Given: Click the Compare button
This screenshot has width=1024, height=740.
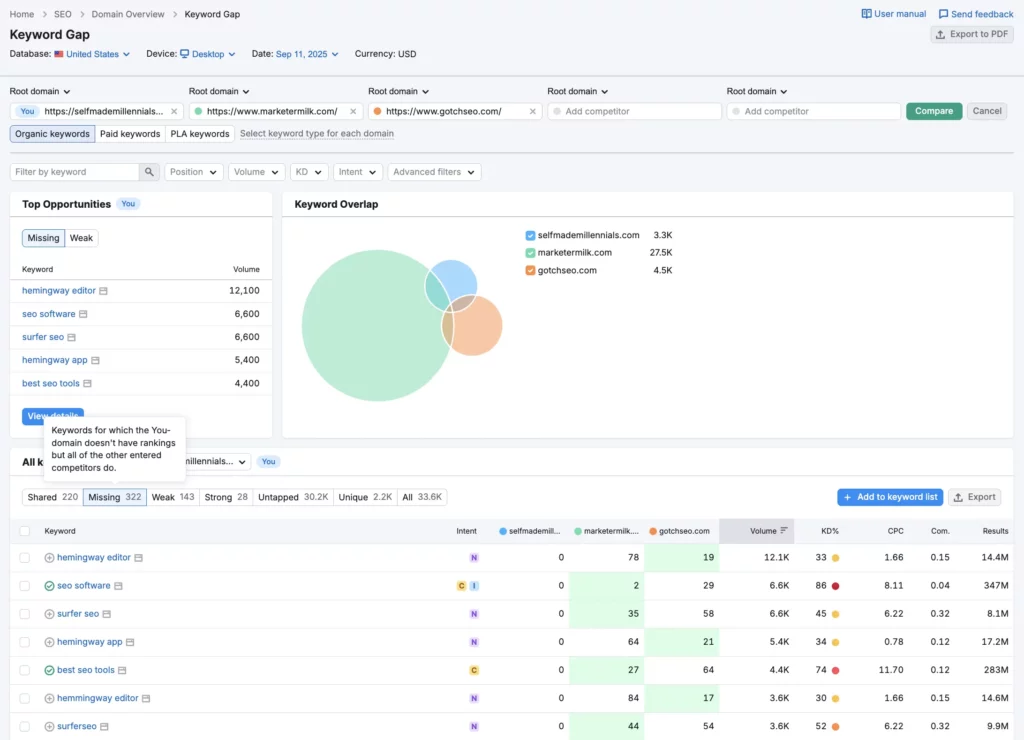Looking at the screenshot, I should pos(933,111).
